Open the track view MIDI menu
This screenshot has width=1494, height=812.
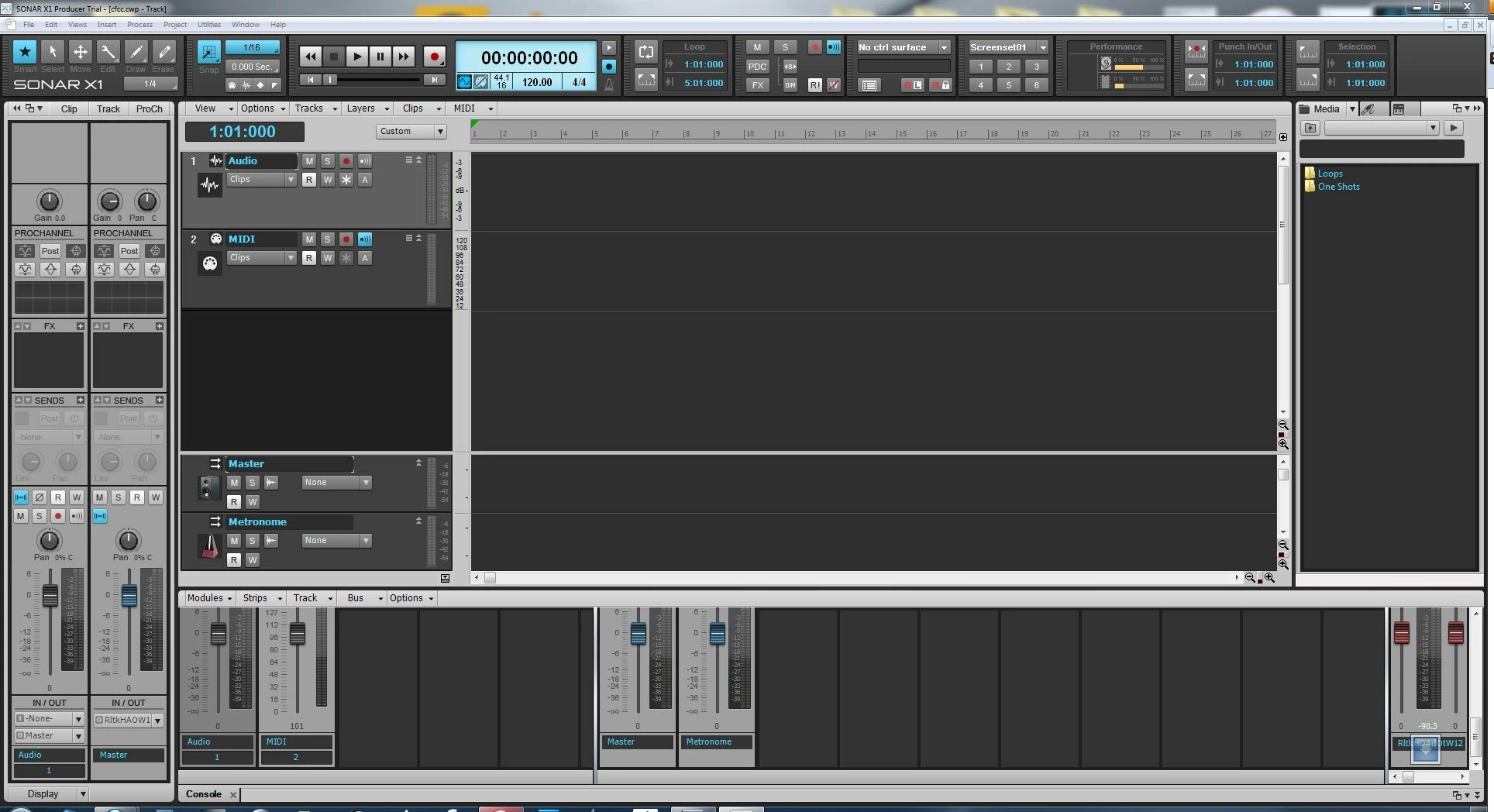tap(473, 108)
